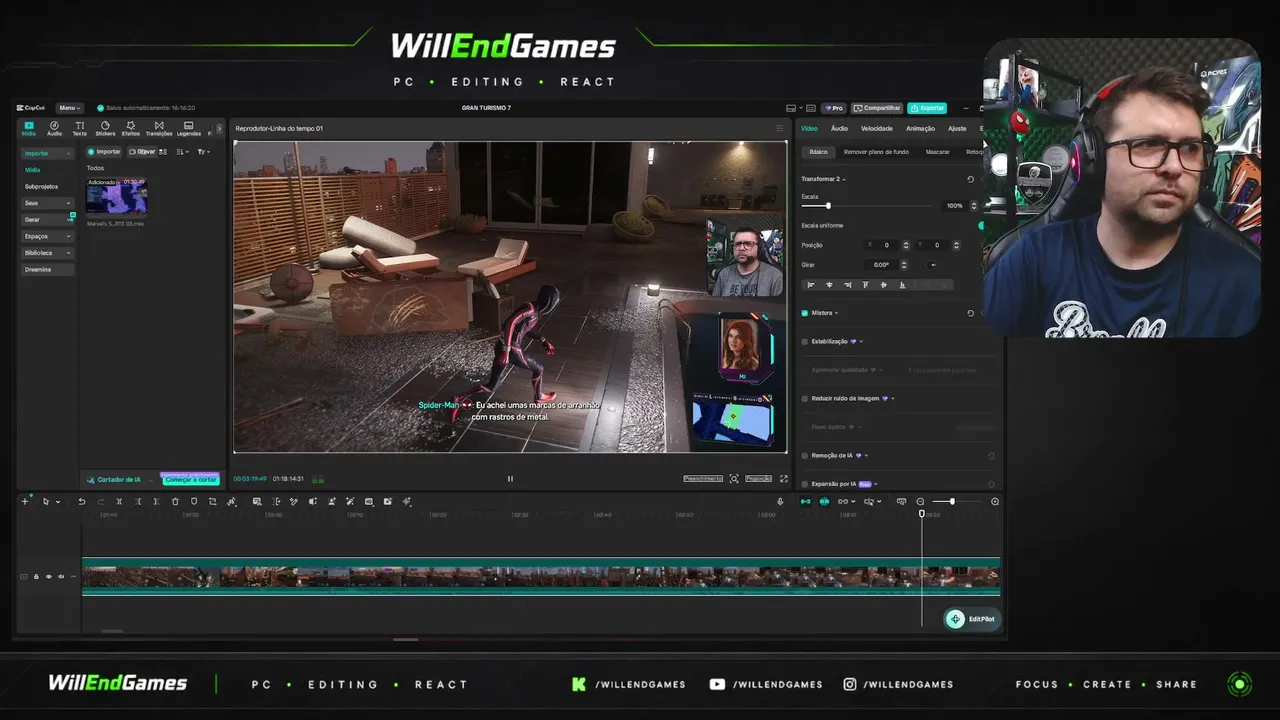Click the microphone record voiceover icon
This screenshot has height=720, width=1280.
coord(780,502)
